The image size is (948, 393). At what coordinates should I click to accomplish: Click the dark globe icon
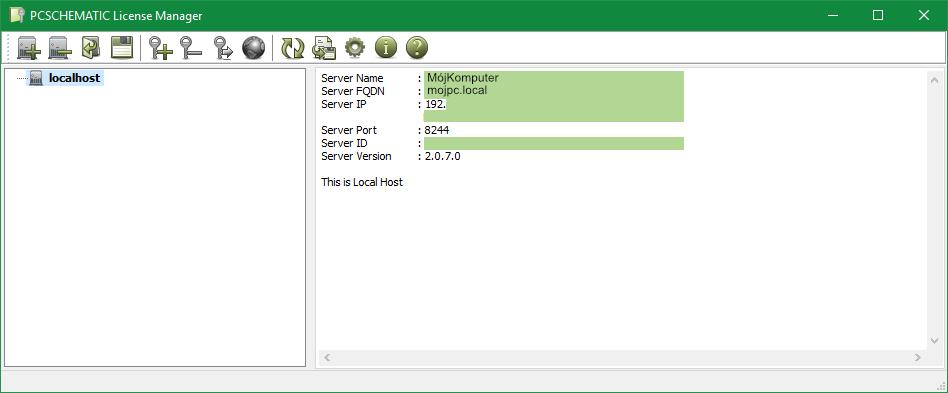pyautogui.click(x=253, y=48)
